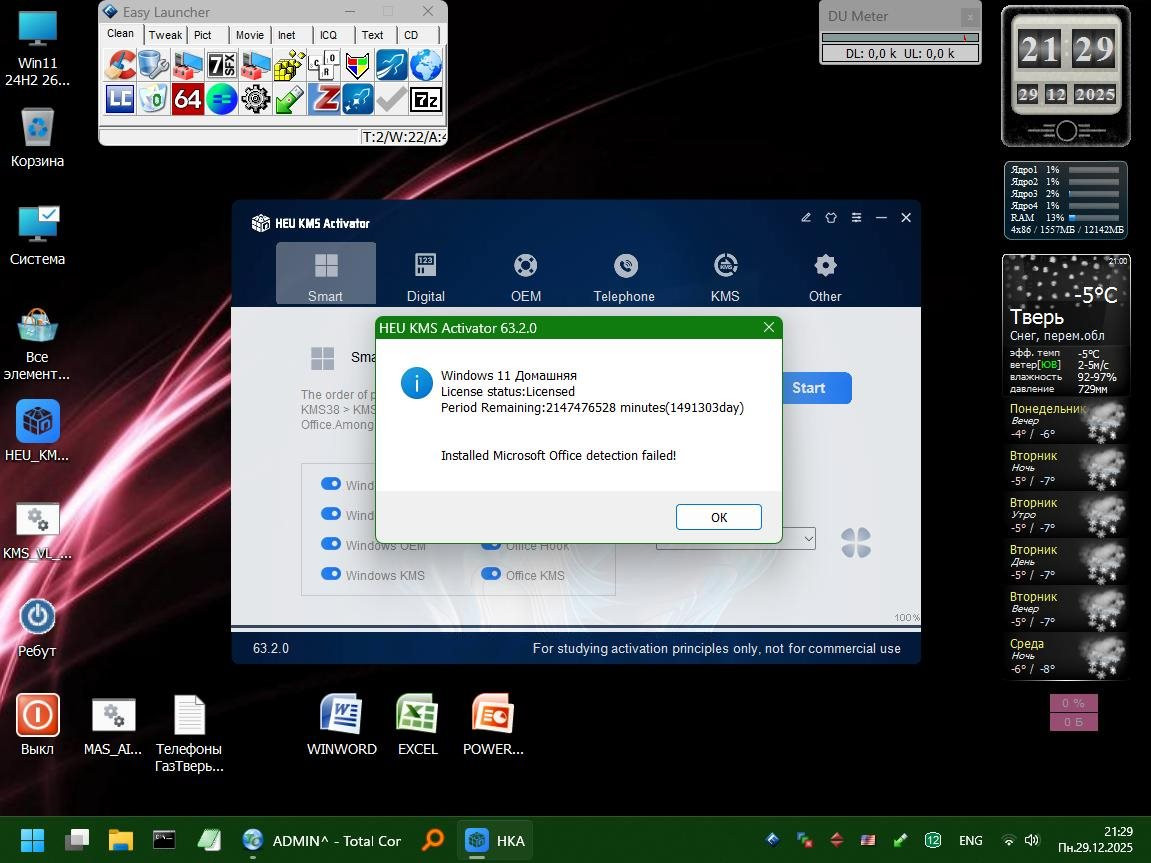The width and height of the screenshot is (1151, 863).
Task: Open the skin shirt icon in HEU title bar
Action: pyautogui.click(x=831, y=218)
